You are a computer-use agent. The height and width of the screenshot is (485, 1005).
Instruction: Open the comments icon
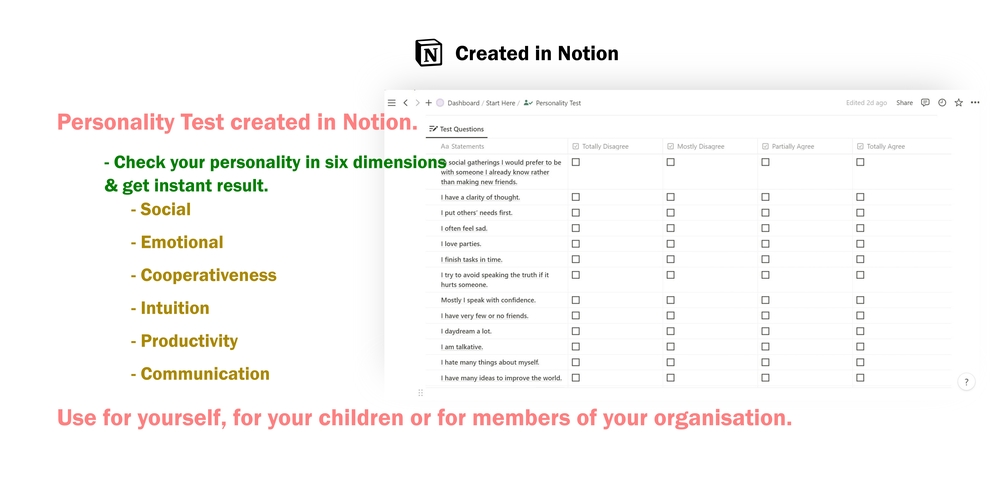click(925, 103)
